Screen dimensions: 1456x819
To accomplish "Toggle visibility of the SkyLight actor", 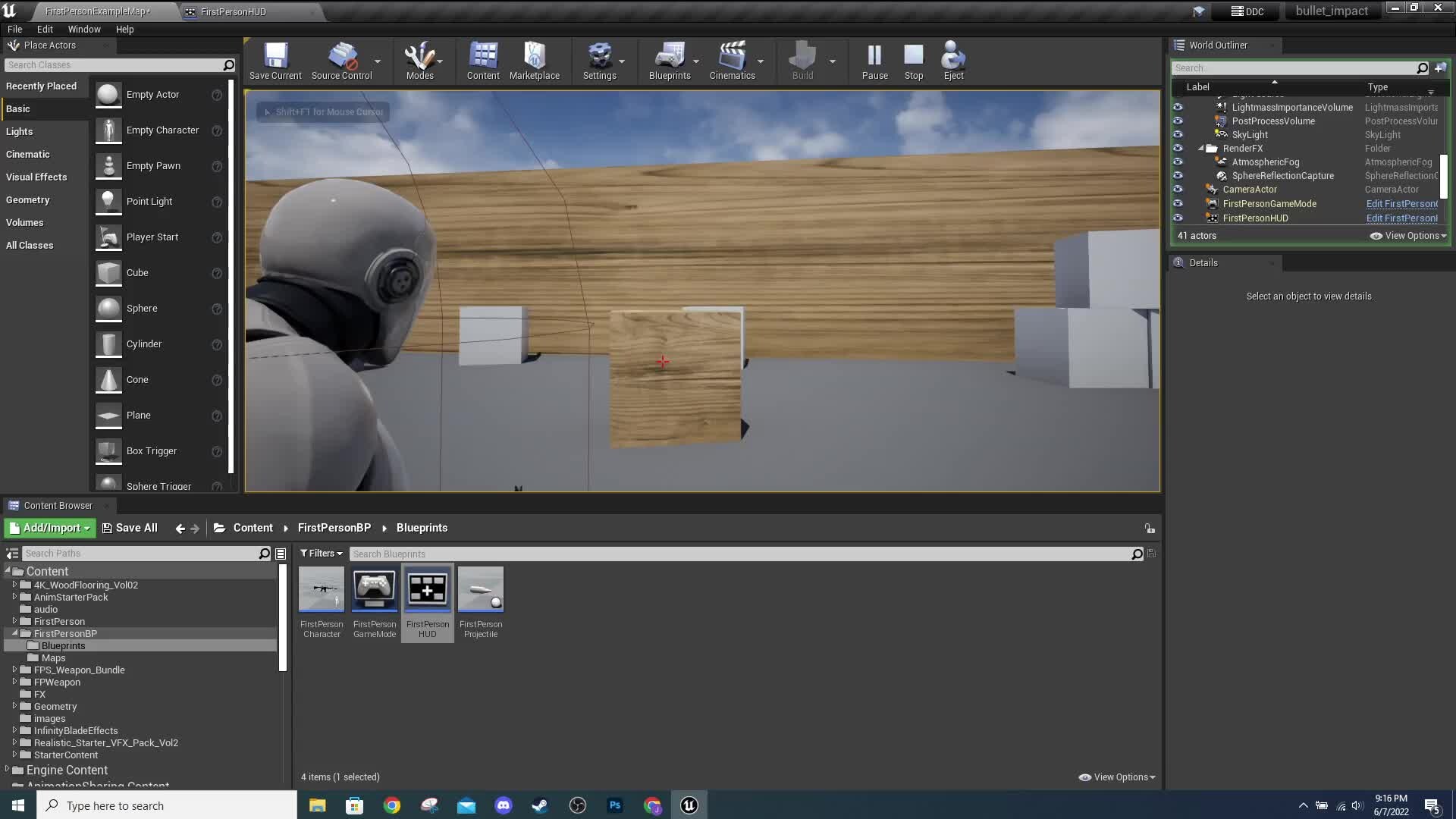I will tap(1178, 134).
